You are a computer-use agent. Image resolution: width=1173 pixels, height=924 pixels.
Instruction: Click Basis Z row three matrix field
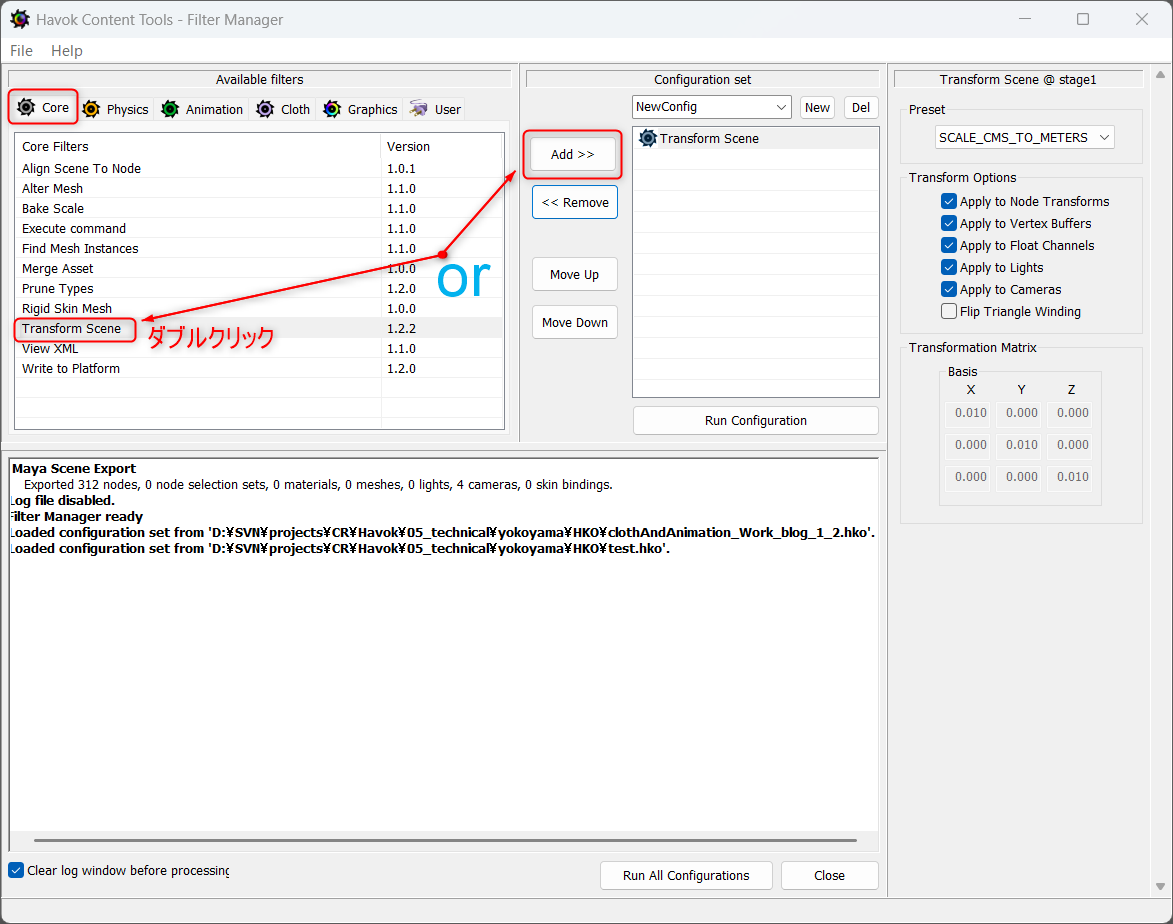tap(1072, 477)
